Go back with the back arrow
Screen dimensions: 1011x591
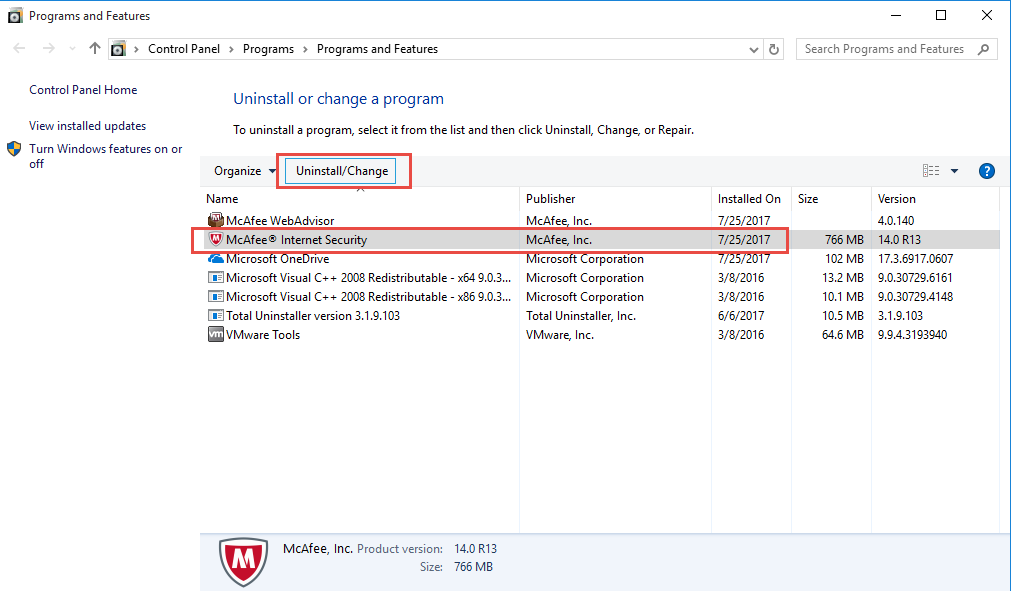coord(19,48)
